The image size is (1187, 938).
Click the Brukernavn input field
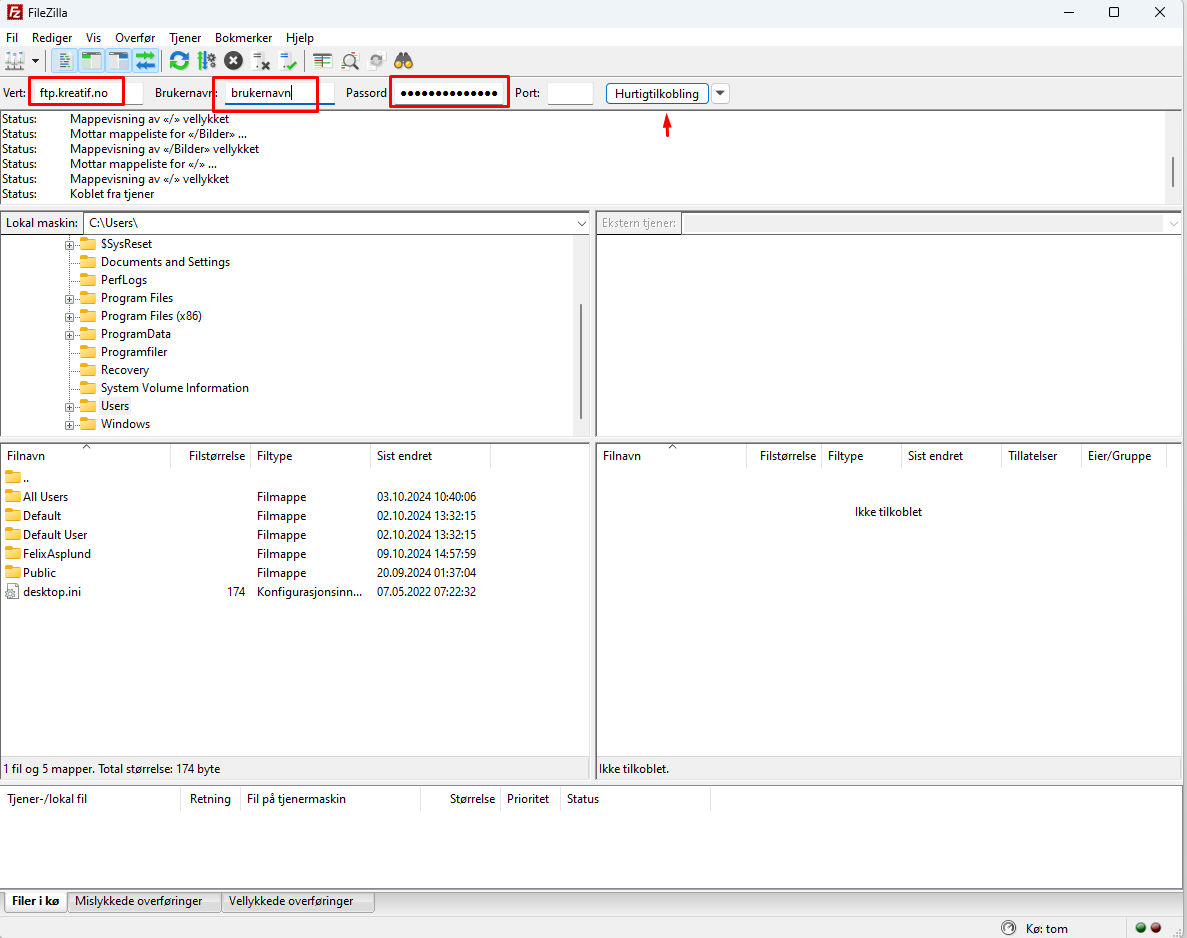point(279,93)
